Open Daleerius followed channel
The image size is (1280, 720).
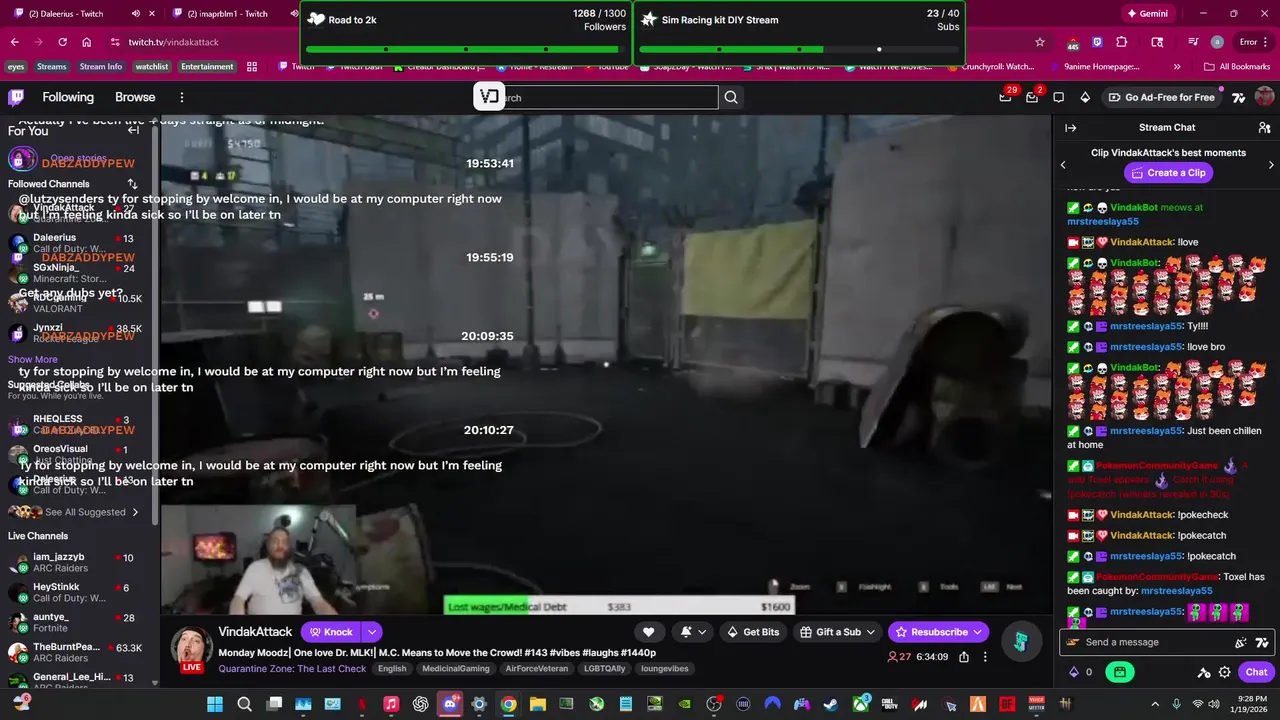click(76, 243)
